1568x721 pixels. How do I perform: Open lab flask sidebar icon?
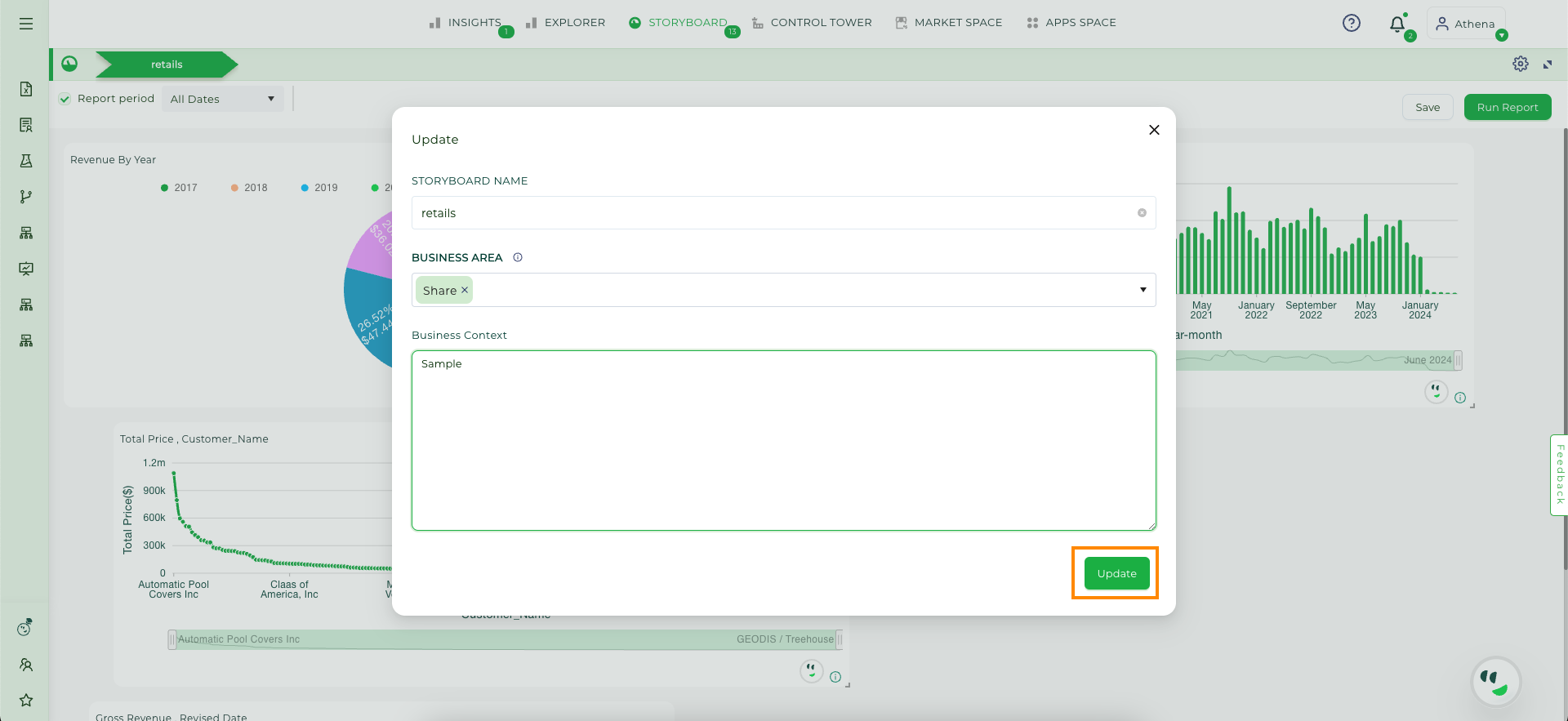26,161
